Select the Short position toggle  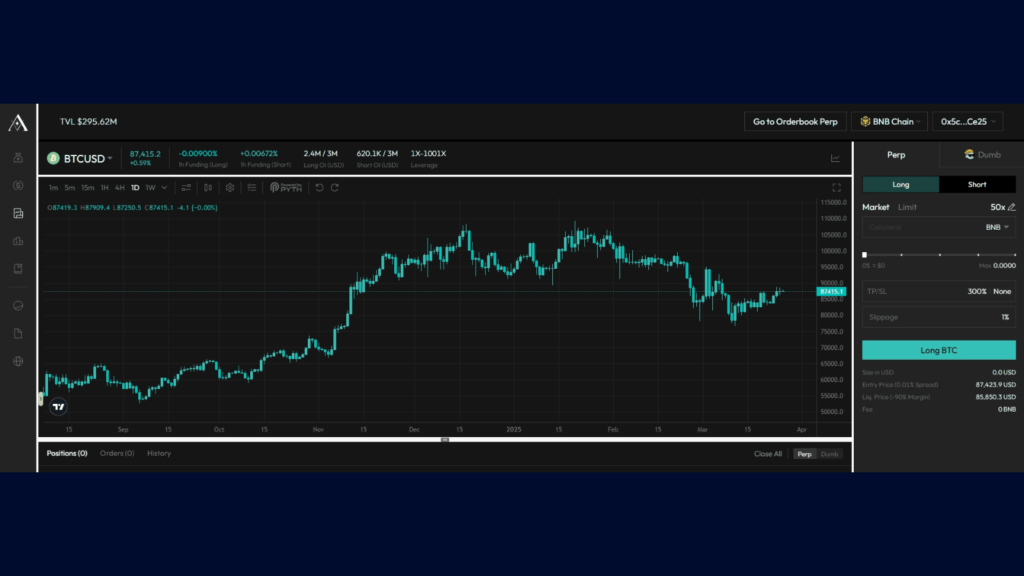pyautogui.click(x=977, y=185)
